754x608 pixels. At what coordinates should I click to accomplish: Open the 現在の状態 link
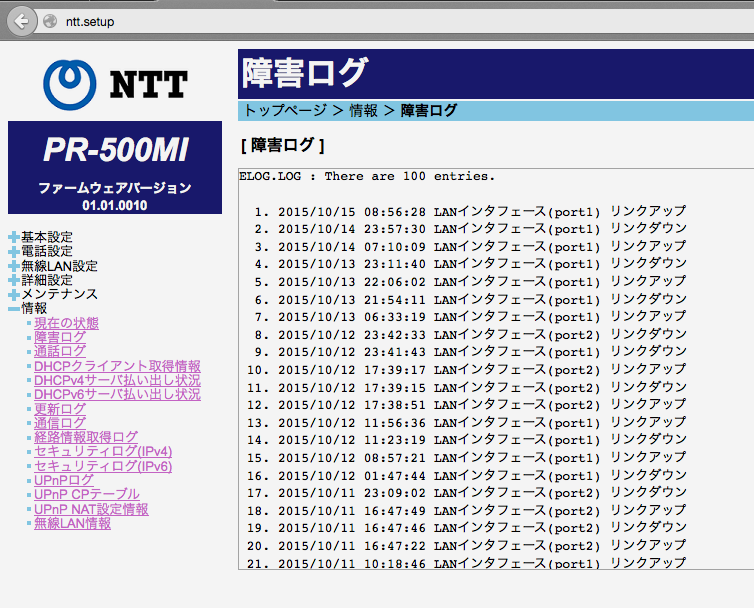(66, 323)
